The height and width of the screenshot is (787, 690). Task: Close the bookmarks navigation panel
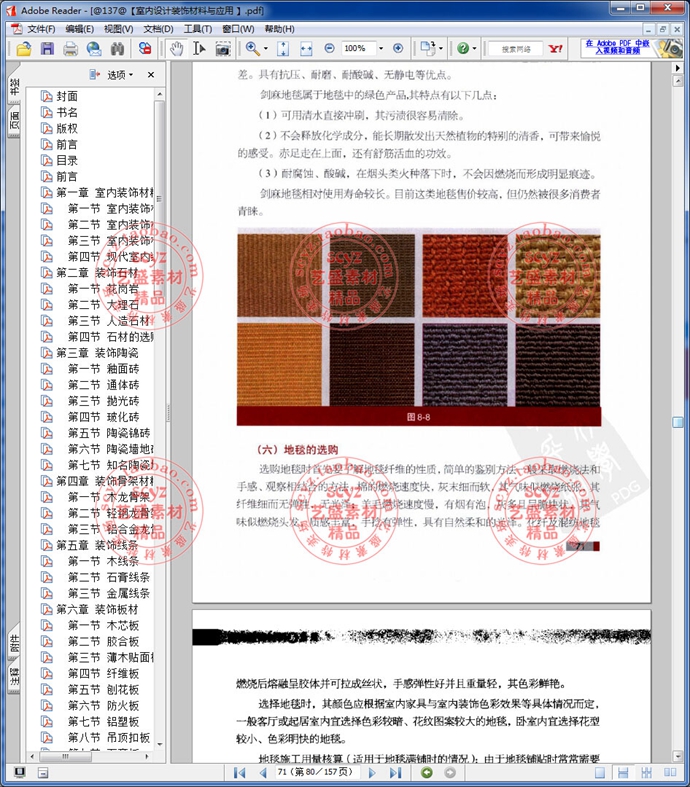pos(151,75)
